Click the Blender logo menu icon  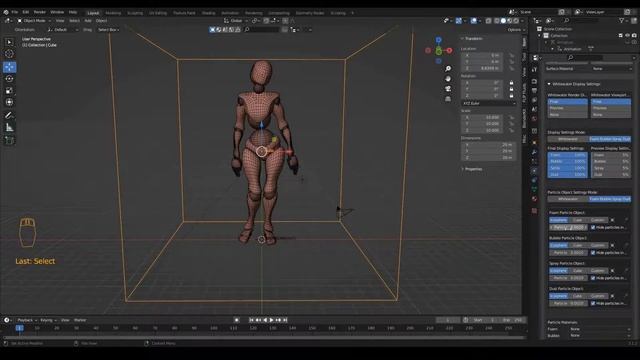coord(6,12)
